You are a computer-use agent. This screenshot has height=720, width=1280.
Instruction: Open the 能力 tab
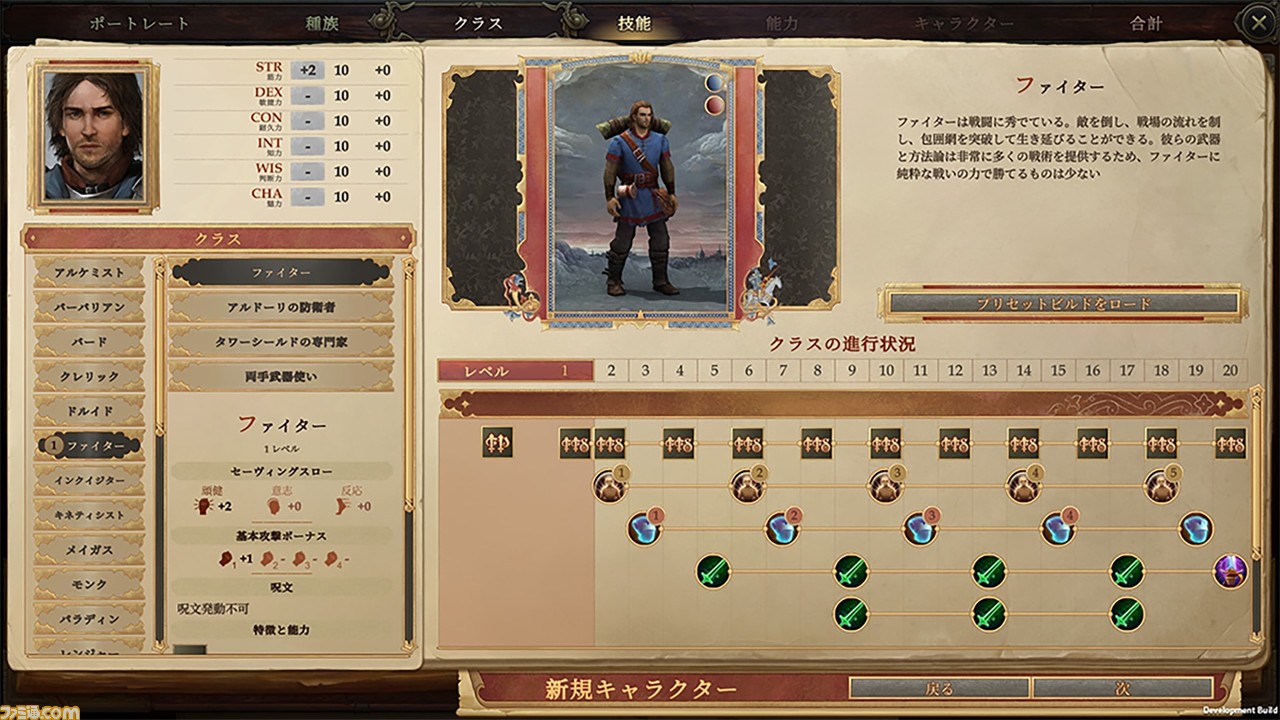tap(782, 24)
